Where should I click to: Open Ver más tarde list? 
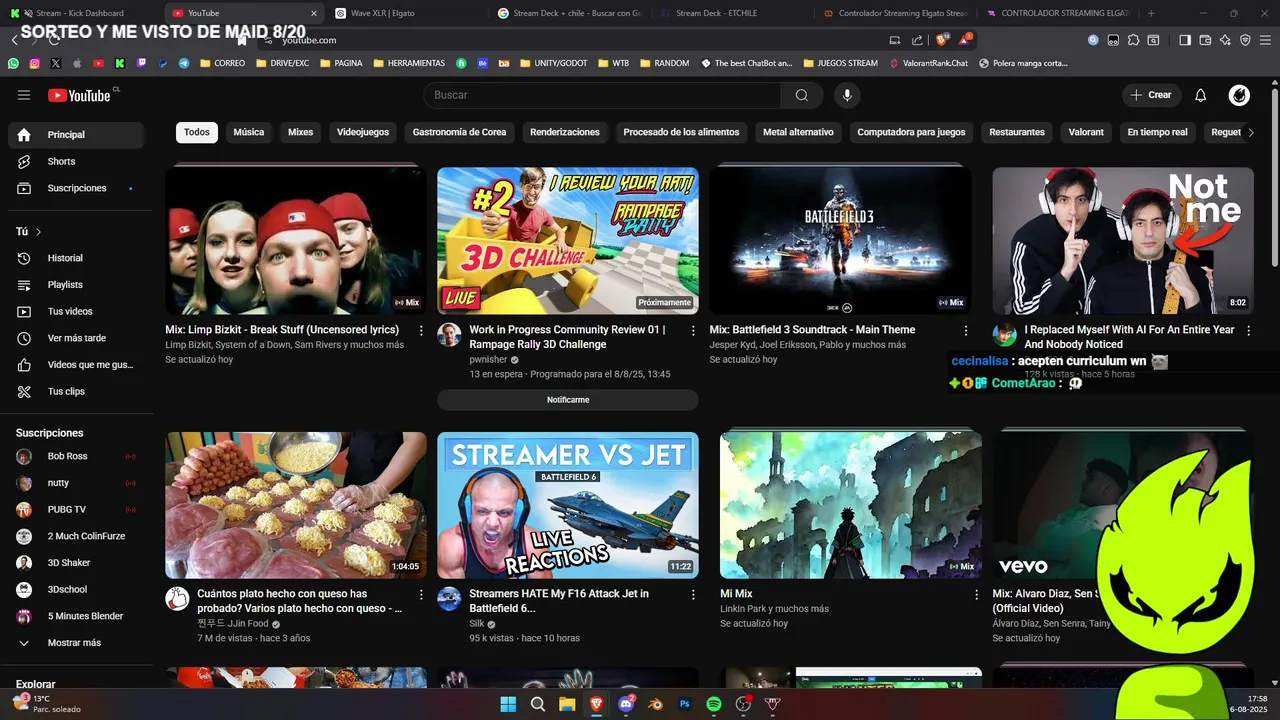77,338
